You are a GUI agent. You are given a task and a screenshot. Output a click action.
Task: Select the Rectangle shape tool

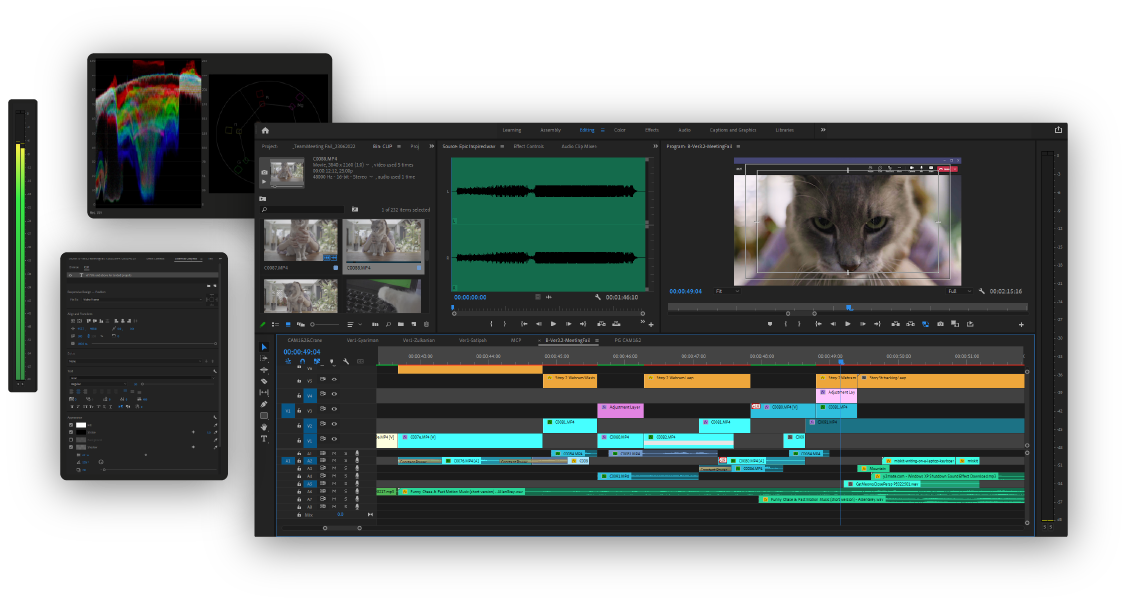click(264, 415)
